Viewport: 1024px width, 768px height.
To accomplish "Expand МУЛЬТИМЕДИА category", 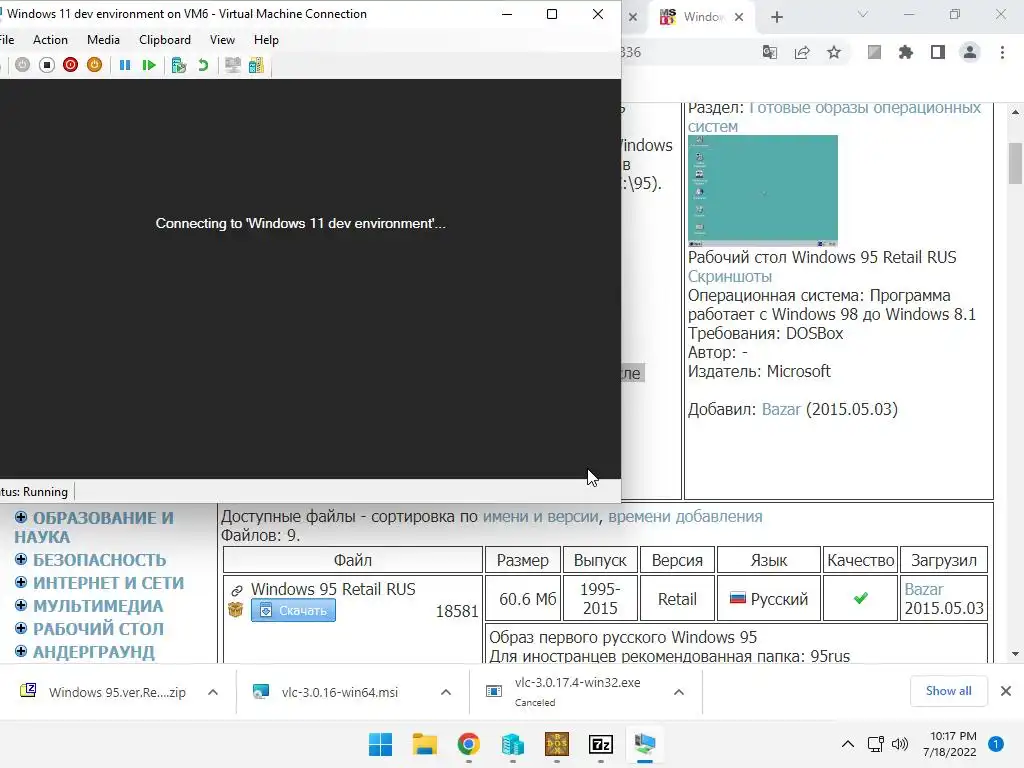I will 21,605.
